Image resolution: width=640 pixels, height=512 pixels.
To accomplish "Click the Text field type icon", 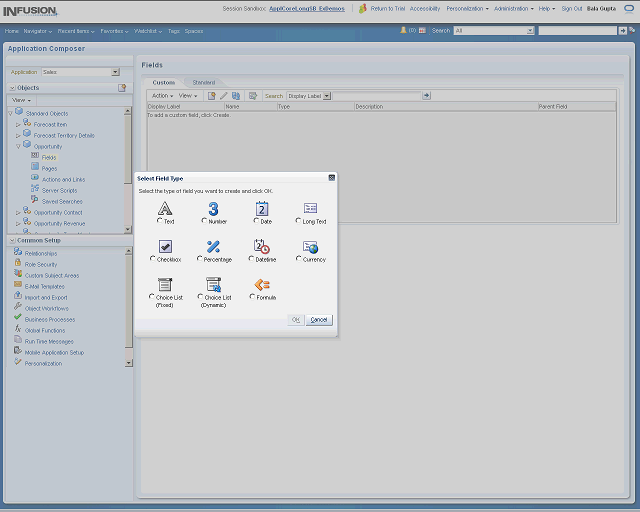I will point(165,208).
